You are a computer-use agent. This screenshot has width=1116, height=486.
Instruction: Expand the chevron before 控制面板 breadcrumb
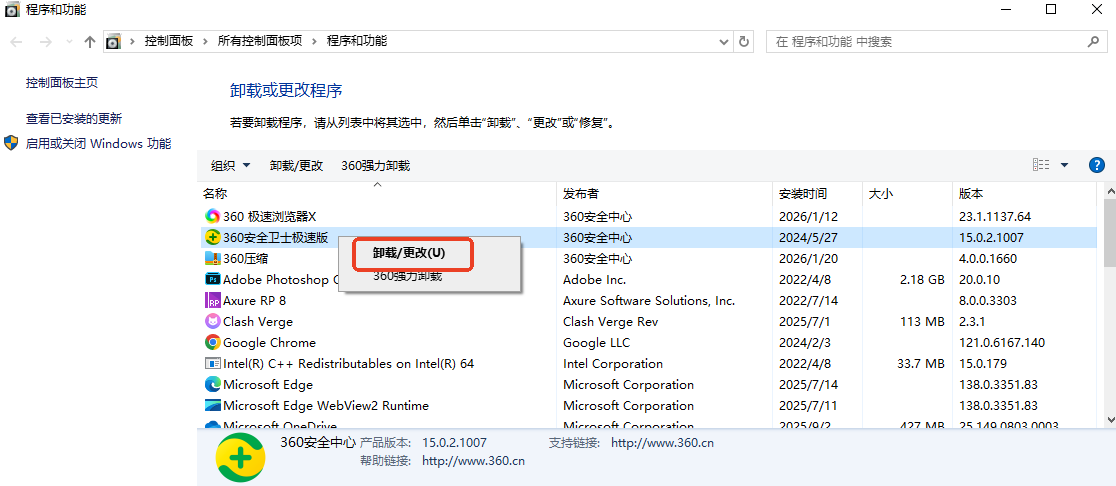132,41
